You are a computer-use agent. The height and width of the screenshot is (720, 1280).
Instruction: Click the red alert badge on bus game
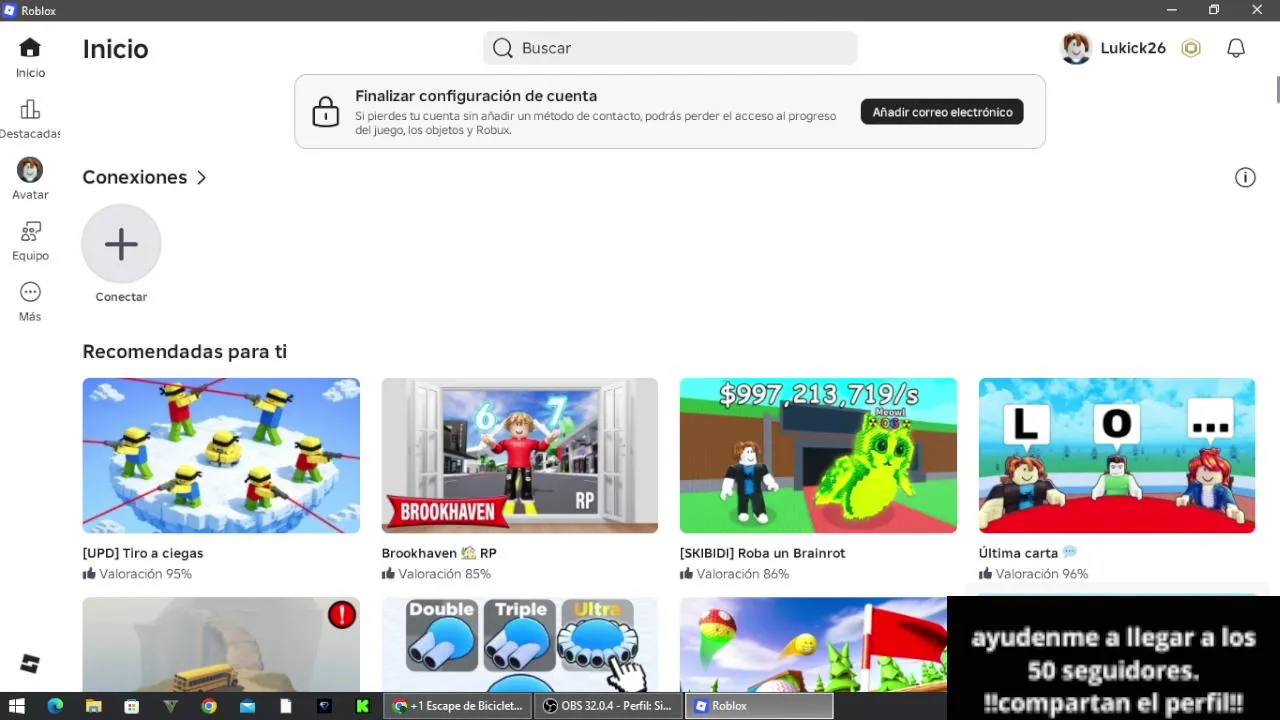pyautogui.click(x=342, y=614)
